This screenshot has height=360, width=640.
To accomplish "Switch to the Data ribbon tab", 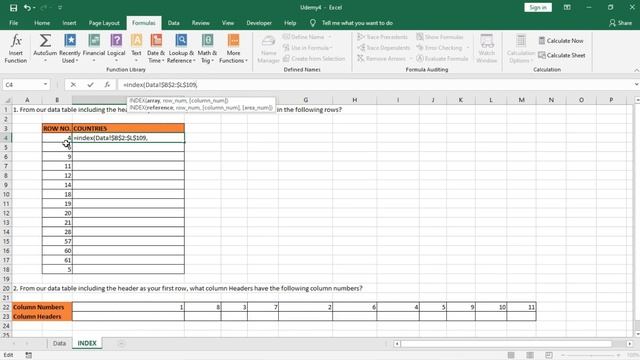I will (173, 23).
